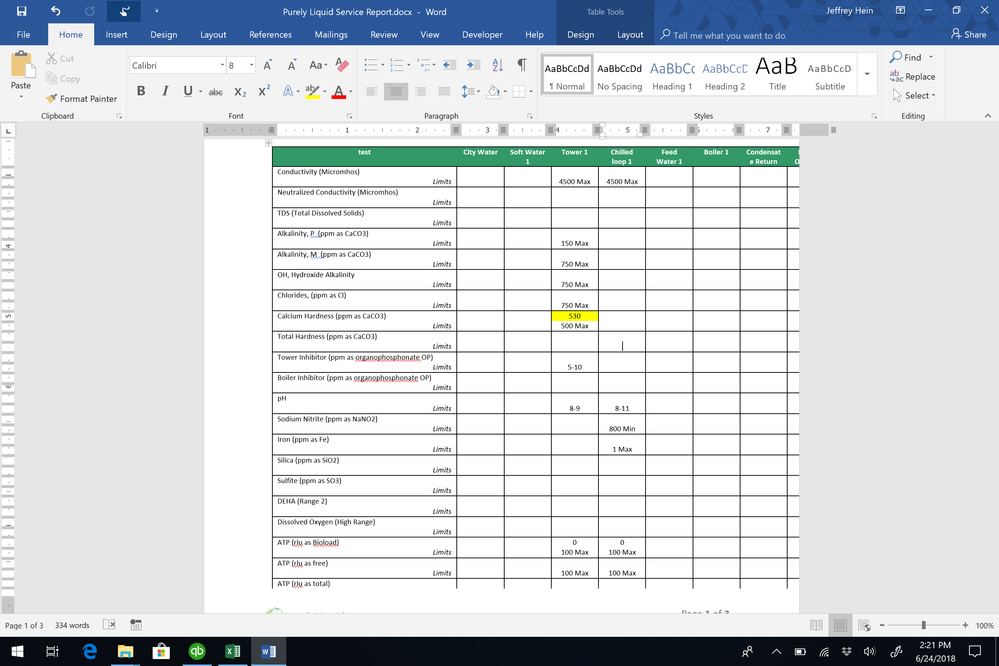Apply strikethrough formatting
The height and width of the screenshot is (666, 999).
(x=214, y=90)
